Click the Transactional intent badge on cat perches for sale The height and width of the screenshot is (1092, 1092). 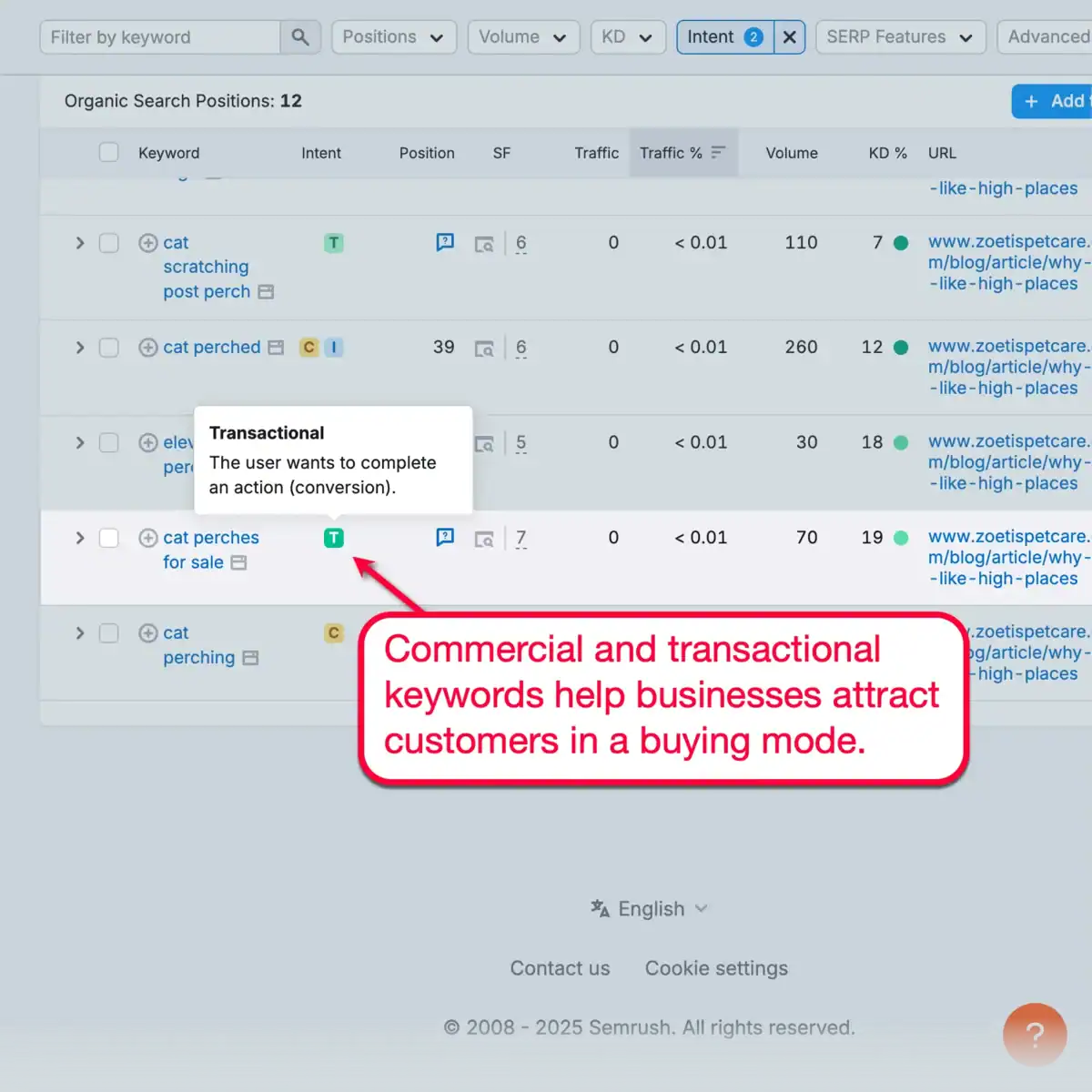pos(334,538)
